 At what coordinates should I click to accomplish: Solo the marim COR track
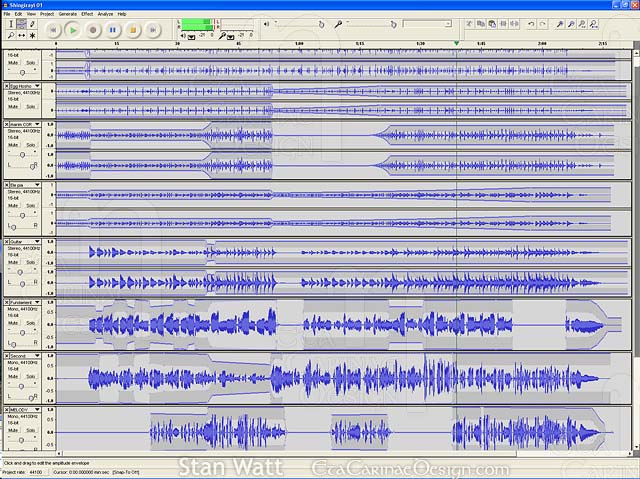[31, 143]
